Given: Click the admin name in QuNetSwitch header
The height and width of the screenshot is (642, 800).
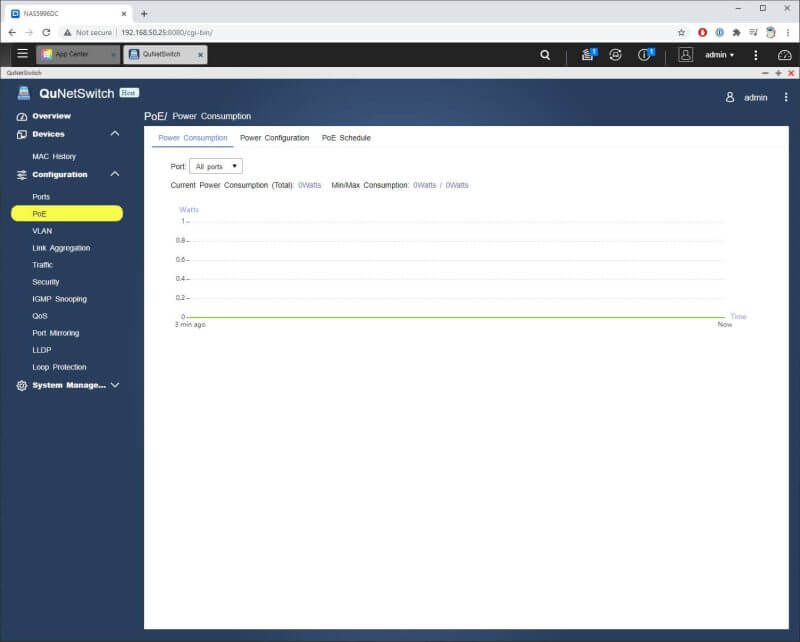Looking at the screenshot, I should pos(756,97).
